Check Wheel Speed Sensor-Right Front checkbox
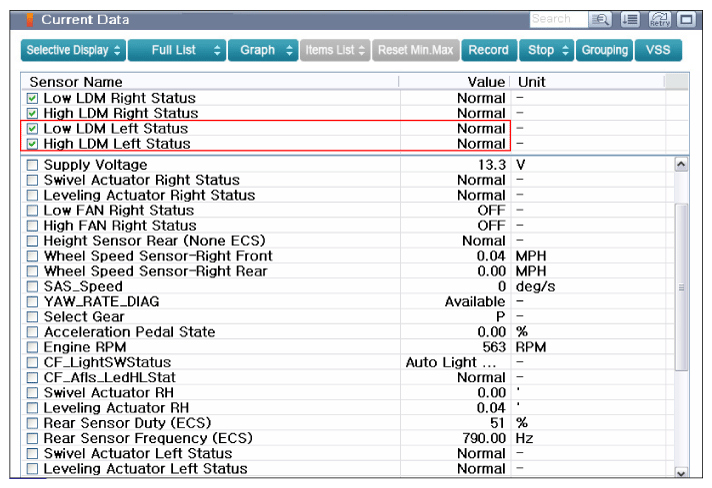The width and height of the screenshot is (712, 488). click(x=32, y=256)
